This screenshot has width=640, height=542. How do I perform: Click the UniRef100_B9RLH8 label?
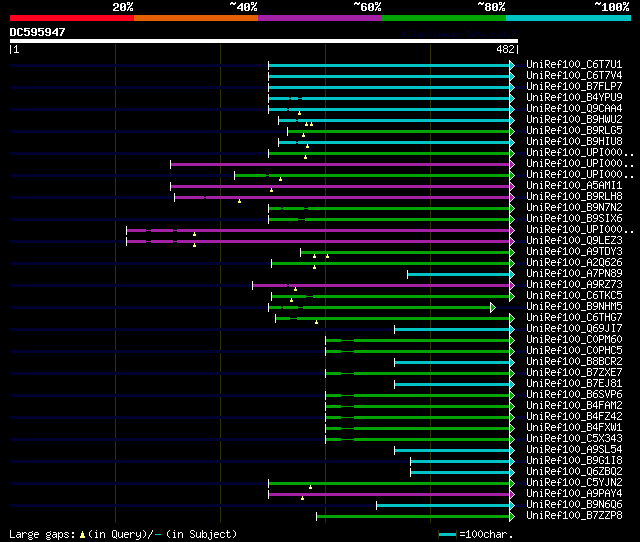point(574,197)
